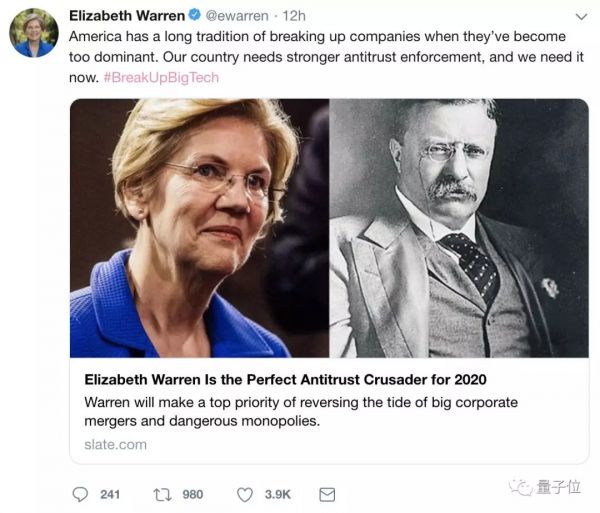Click the WeChat logo watermark icon
600x513 pixels.
pos(520,487)
